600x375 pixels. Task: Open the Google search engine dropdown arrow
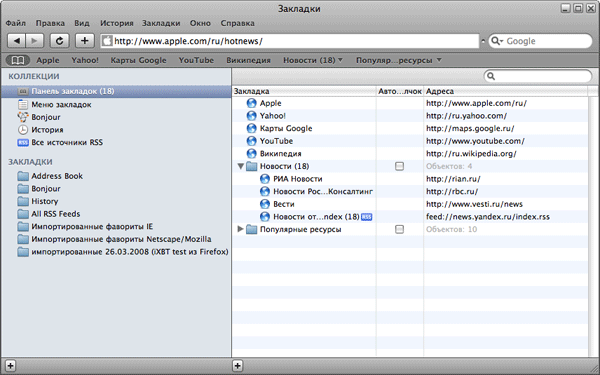click(501, 41)
